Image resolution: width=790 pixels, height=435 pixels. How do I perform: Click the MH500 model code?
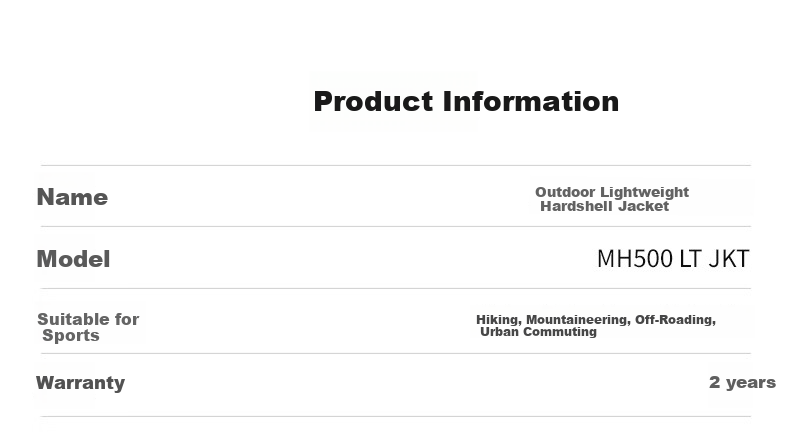[x=635, y=259]
